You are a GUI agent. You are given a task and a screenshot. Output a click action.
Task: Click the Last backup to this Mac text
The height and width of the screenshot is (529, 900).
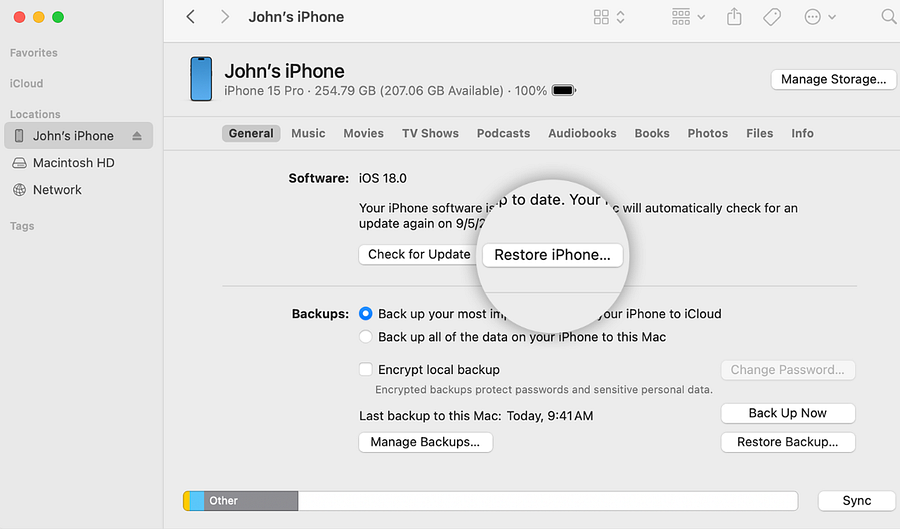476,416
